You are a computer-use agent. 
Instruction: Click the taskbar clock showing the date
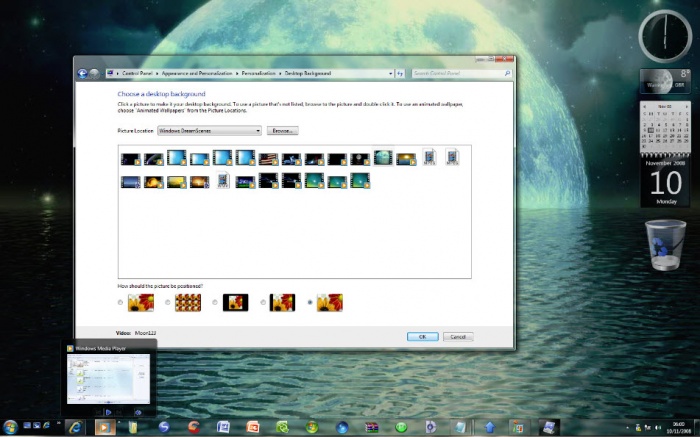[x=678, y=428]
